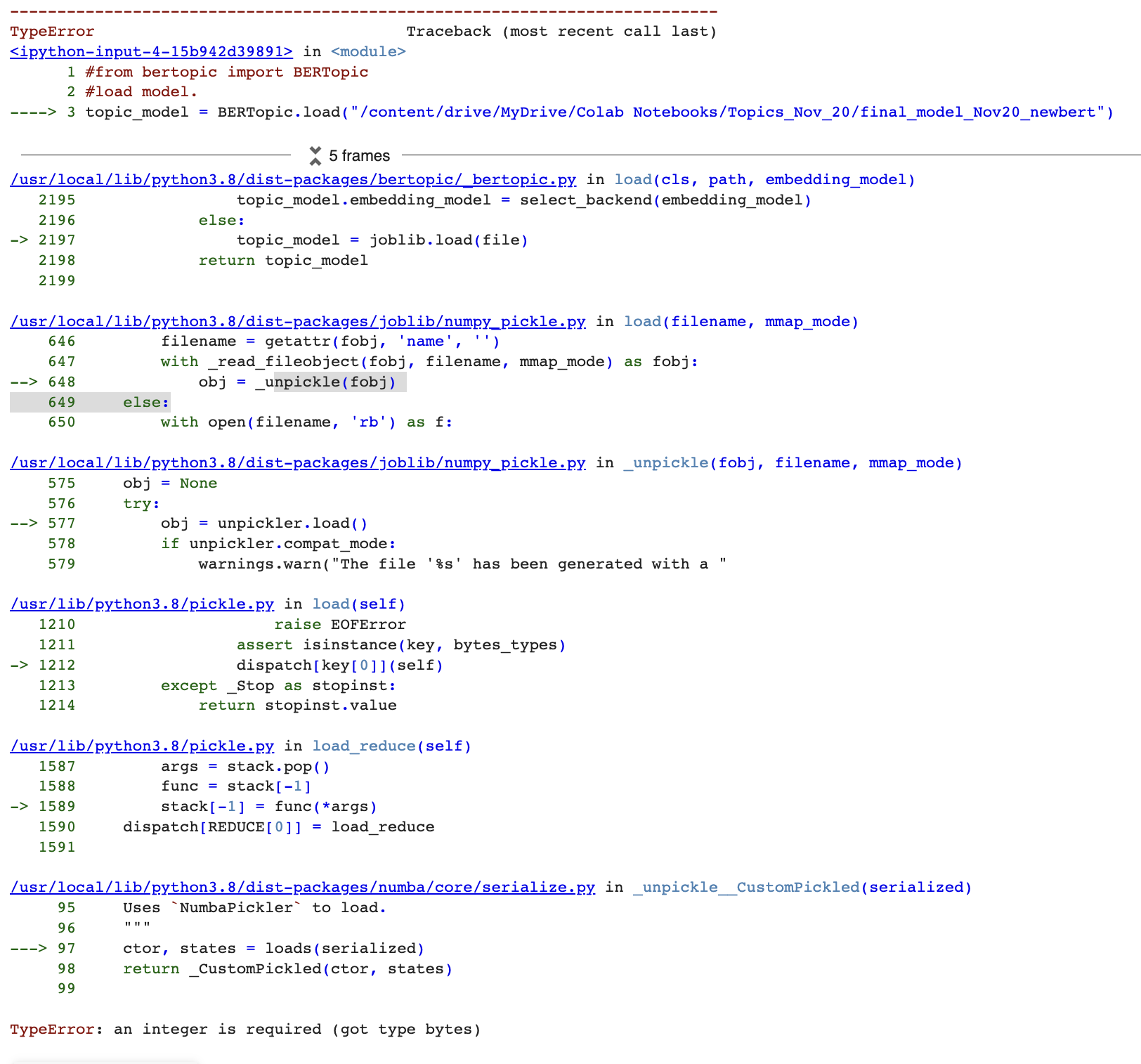Image resolution: width=1141 pixels, height=1064 pixels.
Task: Click the arrow marker at line 1212
Action: tap(19, 665)
